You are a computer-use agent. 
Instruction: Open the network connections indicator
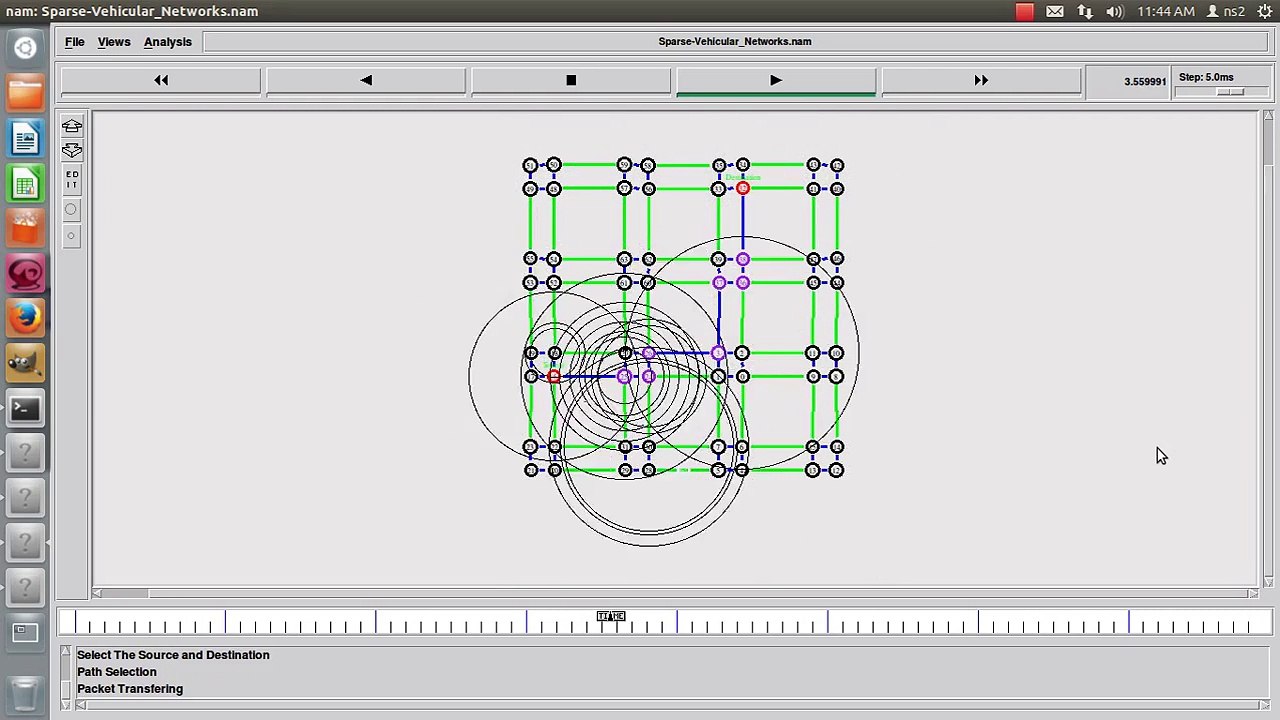click(1085, 12)
